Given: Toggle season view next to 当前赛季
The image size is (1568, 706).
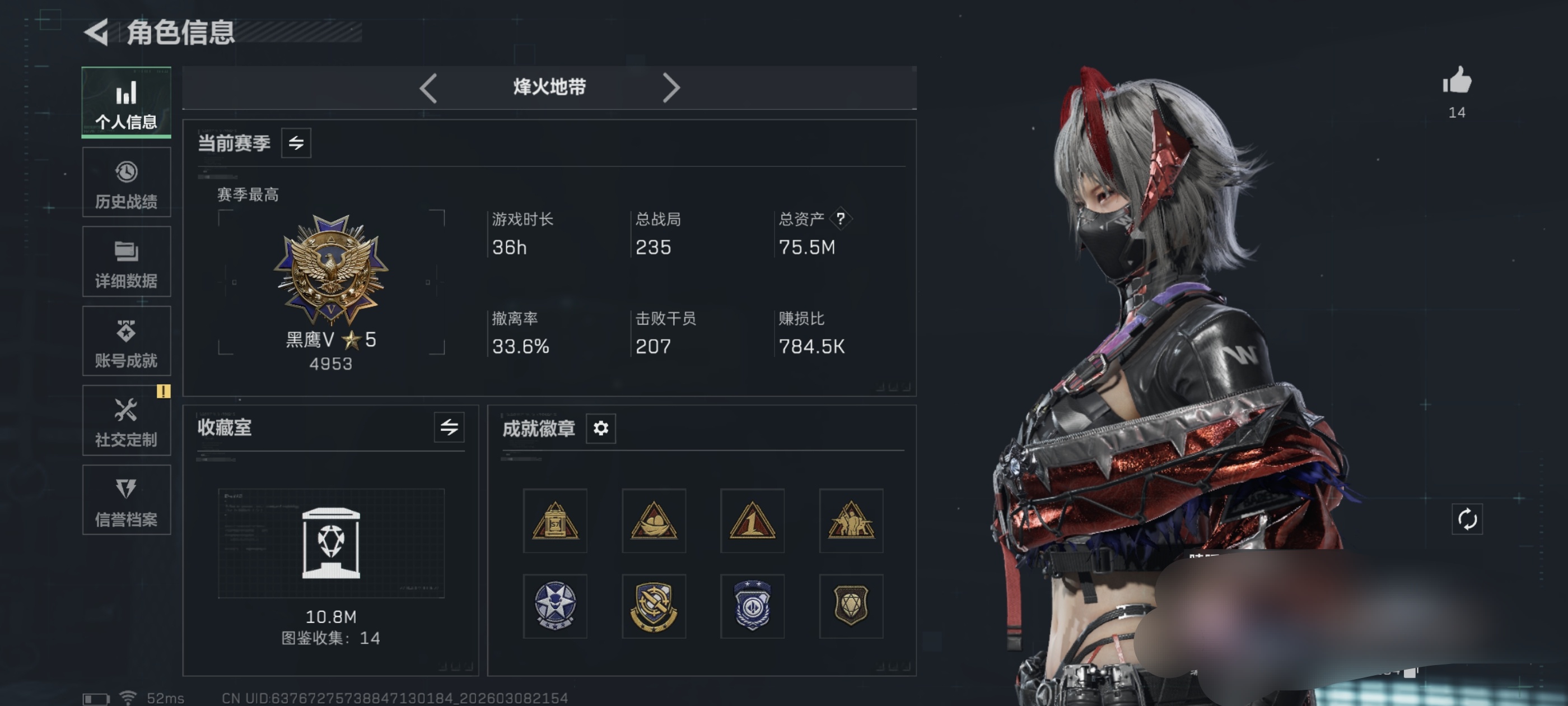Looking at the screenshot, I should pyautogui.click(x=296, y=143).
